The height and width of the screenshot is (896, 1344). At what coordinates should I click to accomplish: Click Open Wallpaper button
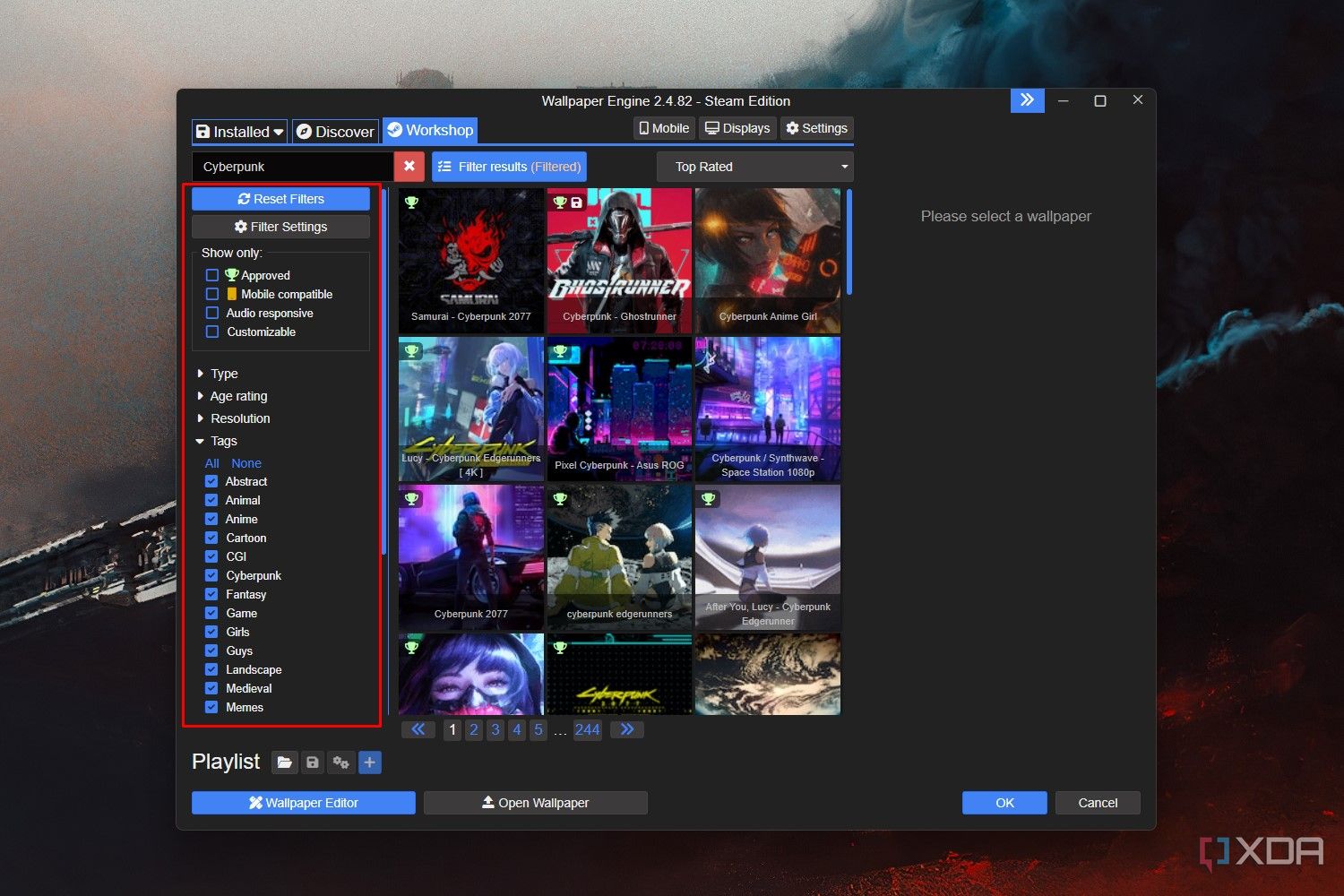[x=536, y=803]
